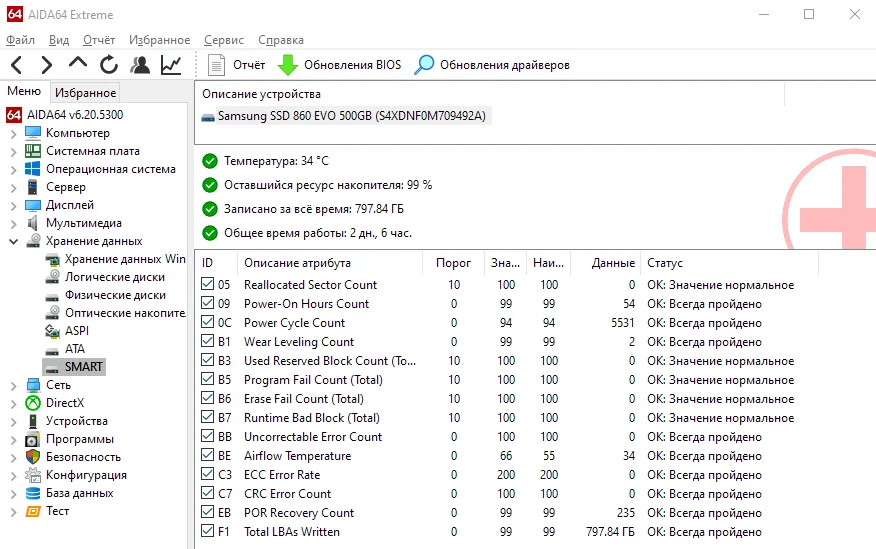The width and height of the screenshot is (876, 549).
Task: Expand the Тест tree node
Action: click(x=14, y=512)
